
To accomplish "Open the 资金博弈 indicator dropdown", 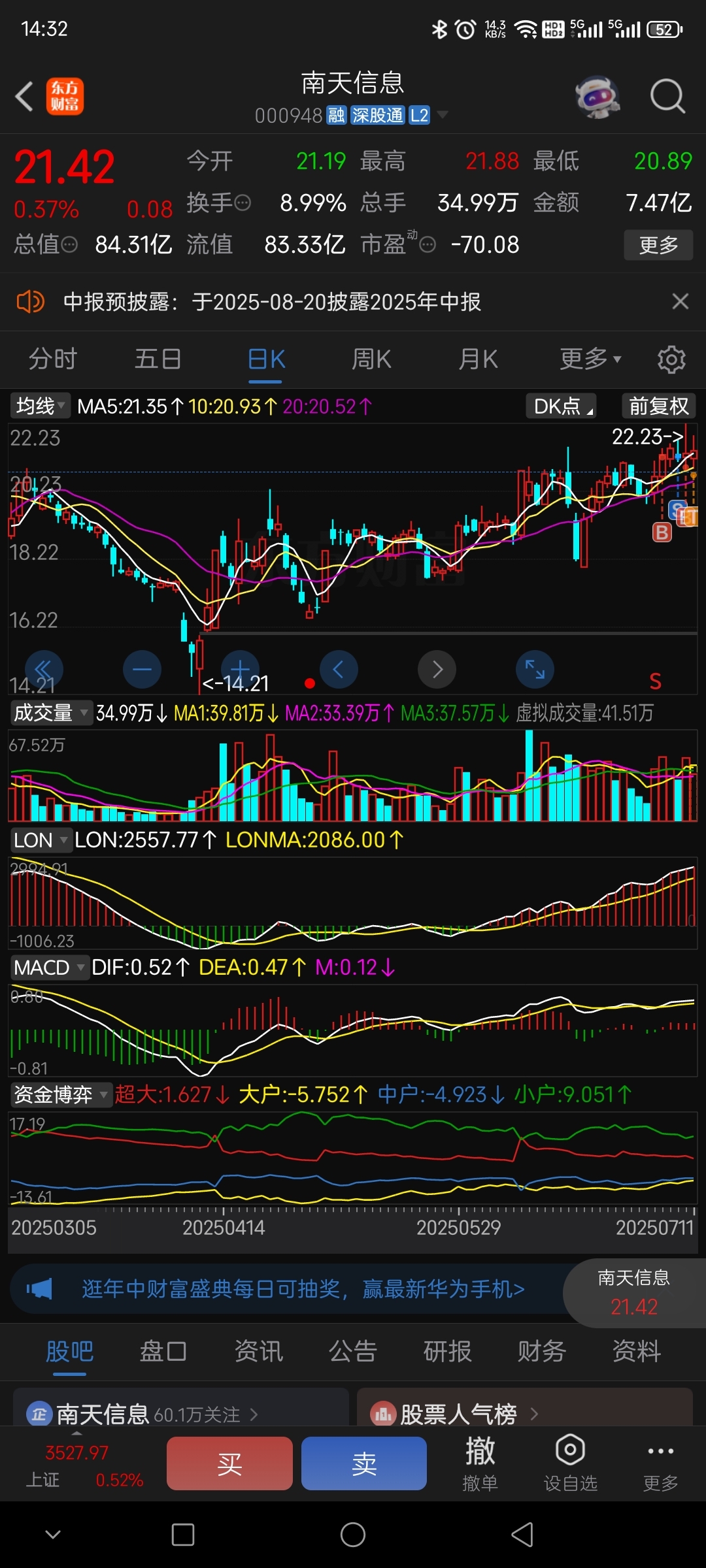I will (61, 1094).
